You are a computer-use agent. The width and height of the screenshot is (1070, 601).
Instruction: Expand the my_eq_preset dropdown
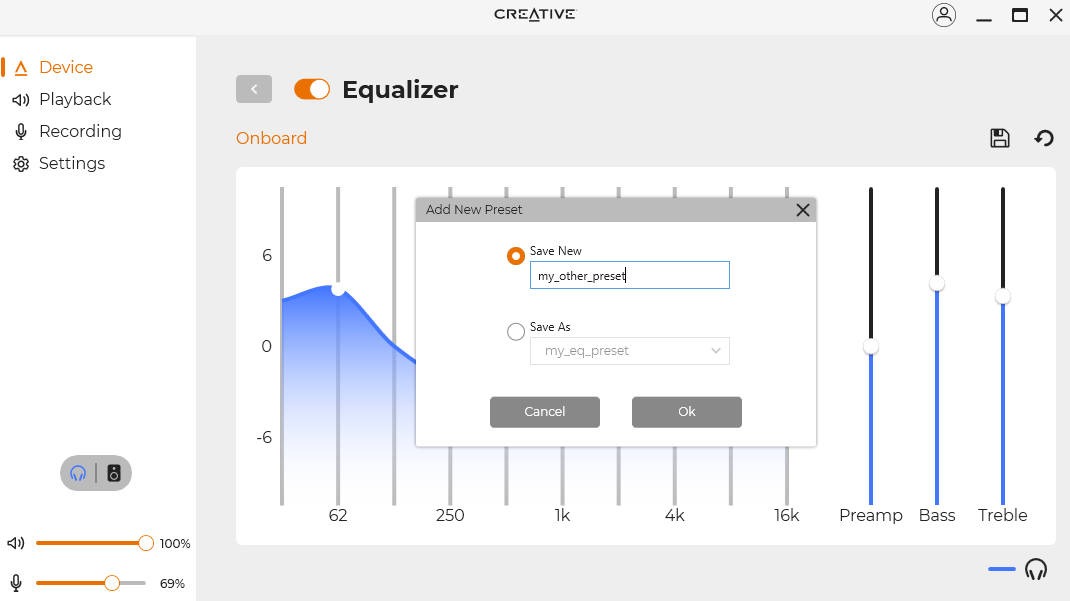(x=716, y=351)
